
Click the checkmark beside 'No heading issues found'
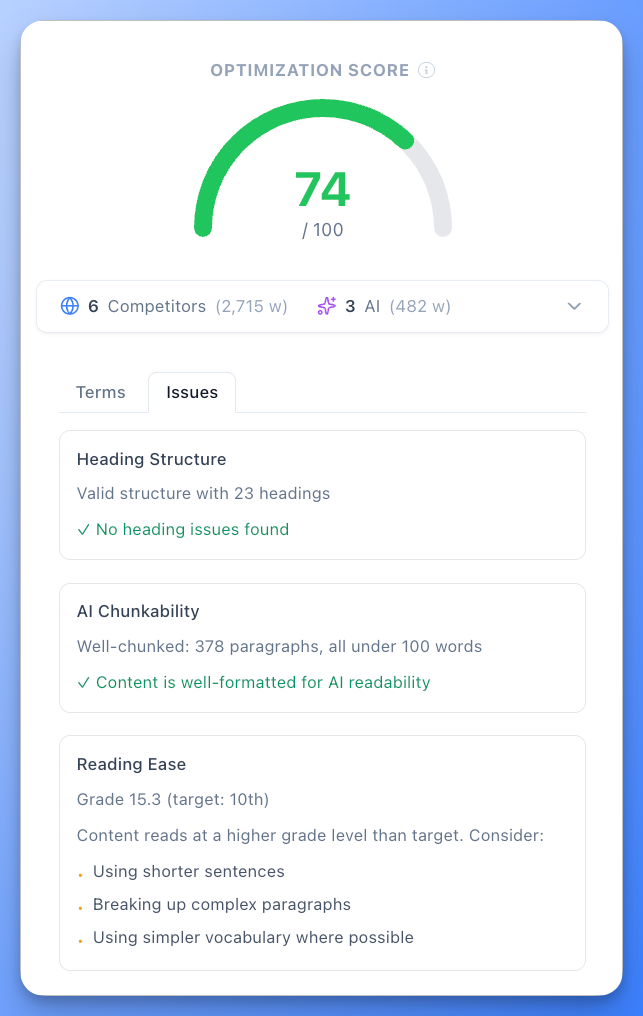84,529
